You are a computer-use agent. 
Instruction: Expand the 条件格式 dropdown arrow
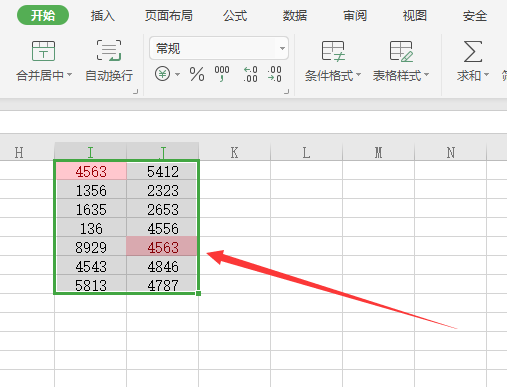tap(359, 75)
